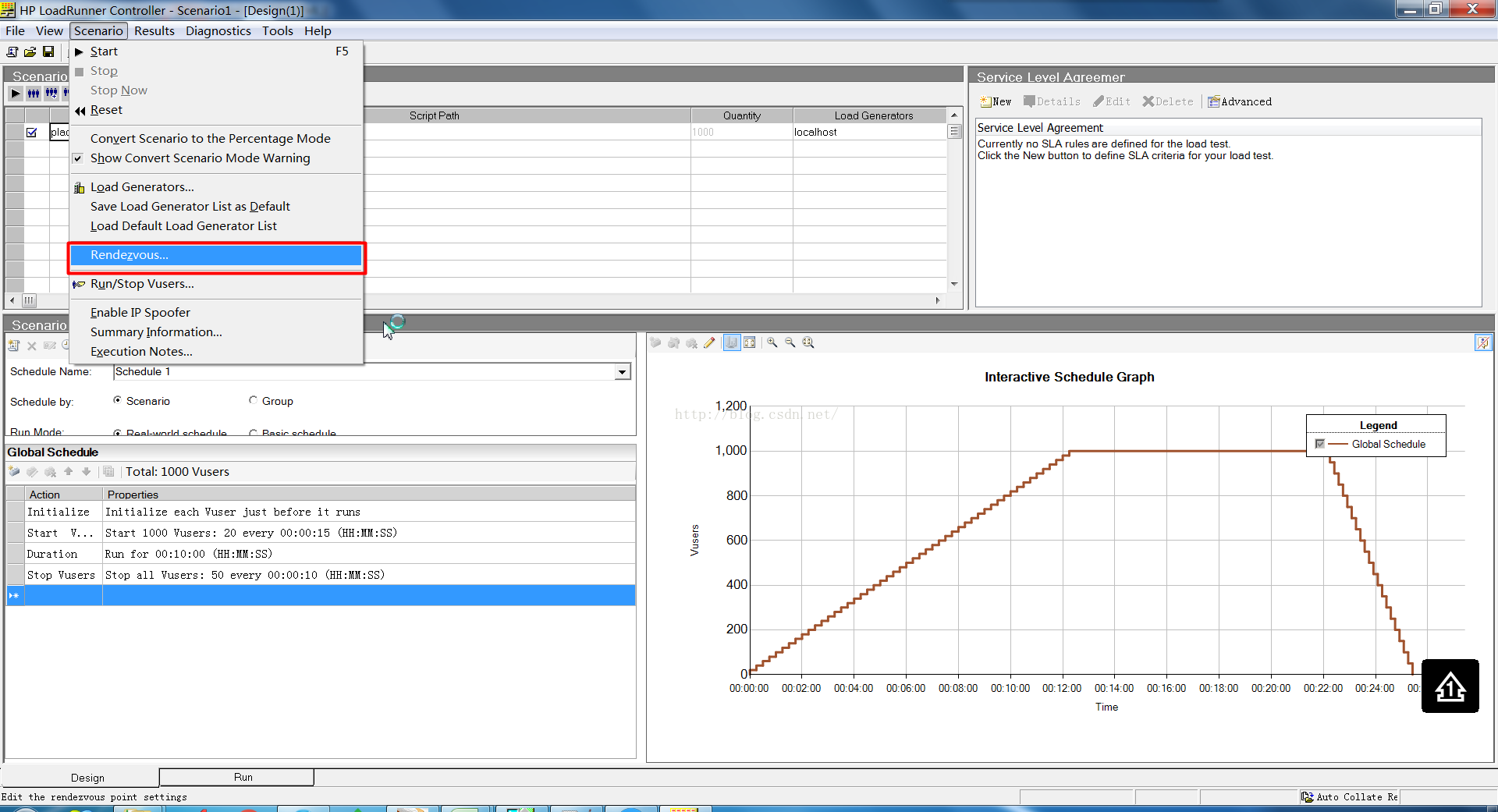Screen dimensions: 1498x812
Task: Click the Start Scenario play icon in Scenario Groups
Action: tap(16, 94)
